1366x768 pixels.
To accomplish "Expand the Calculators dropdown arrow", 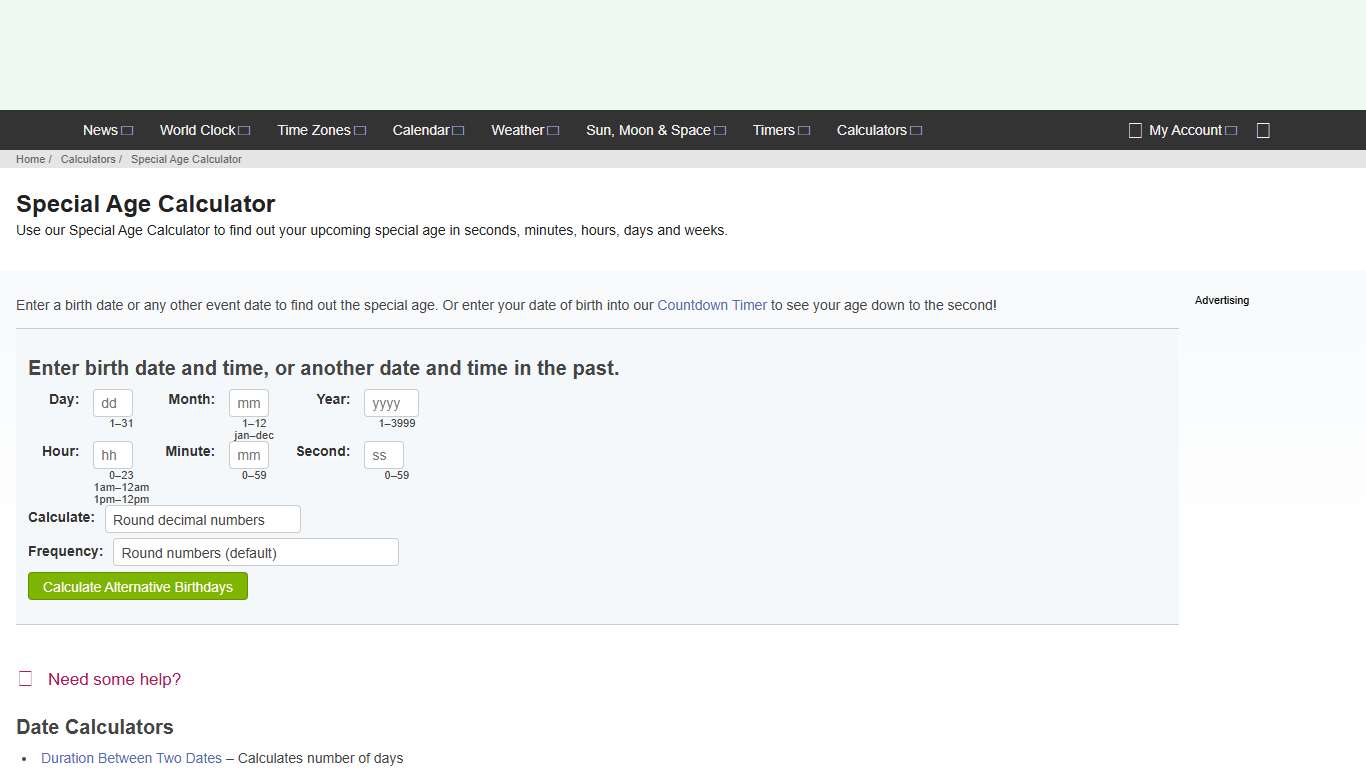I will click(x=915, y=130).
